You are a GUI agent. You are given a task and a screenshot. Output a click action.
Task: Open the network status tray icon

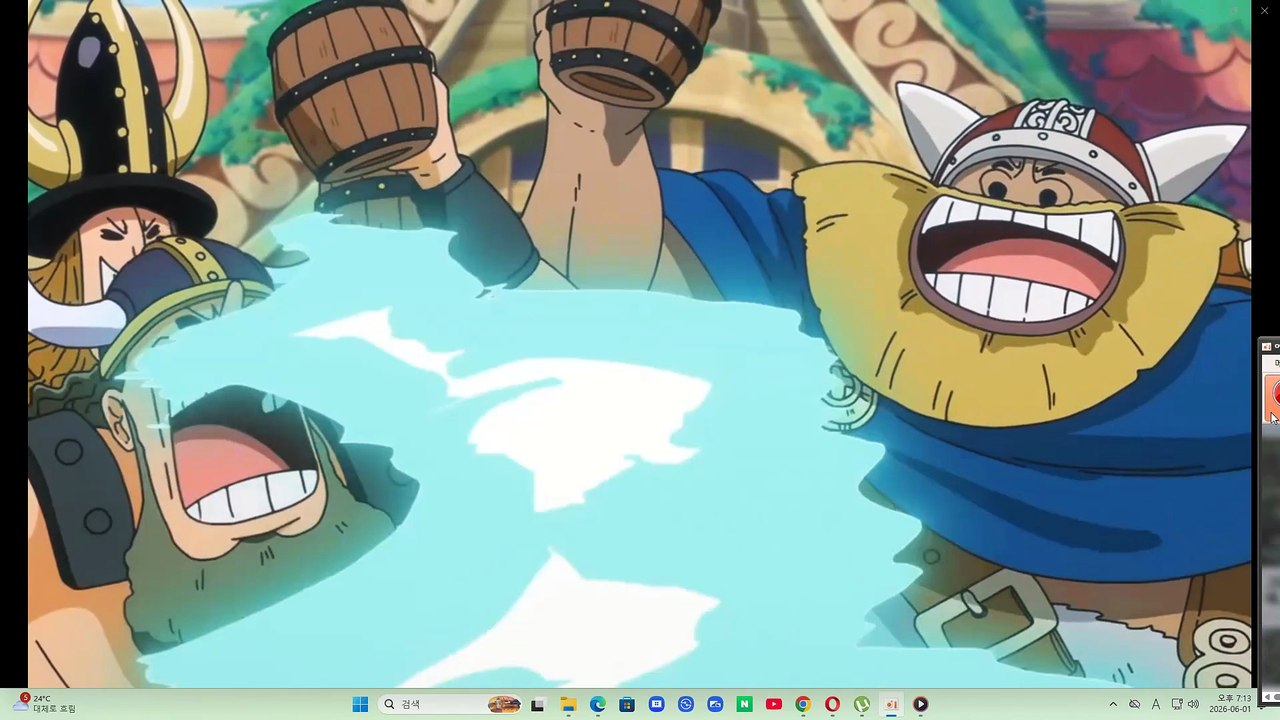1177,705
